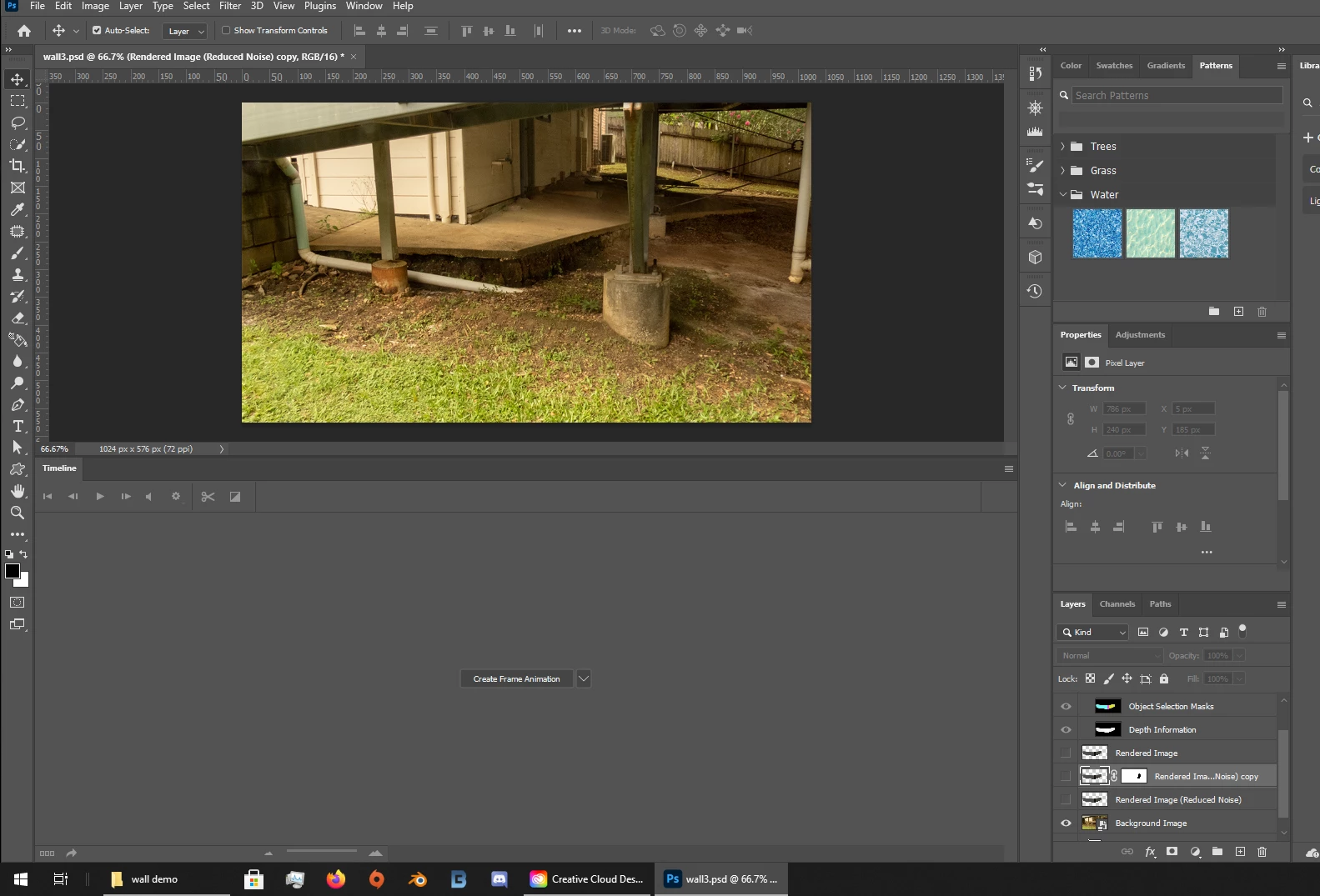Go to first frame in Timeline
This screenshot has width=1320, height=896.
(x=48, y=497)
